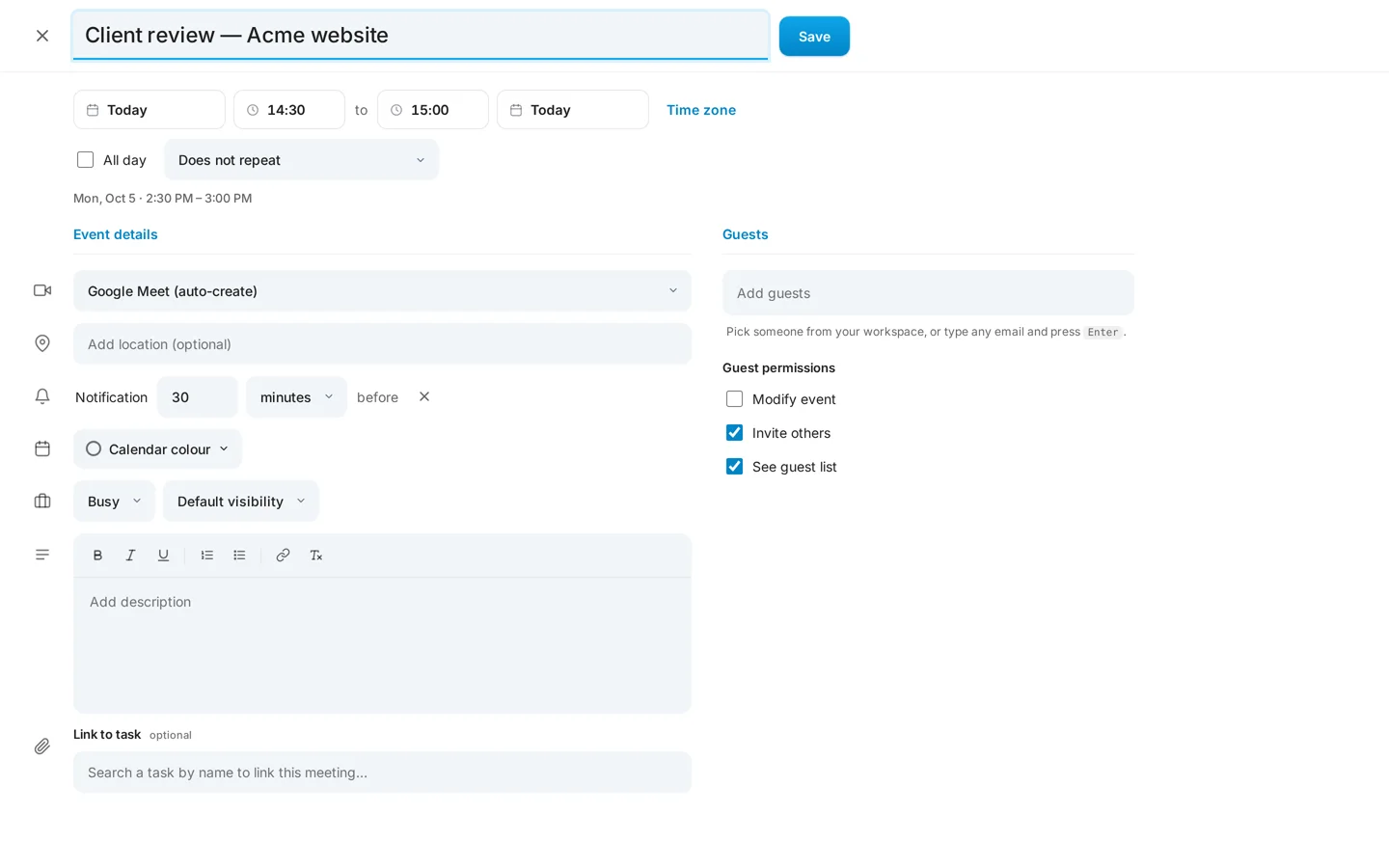Clear text formatting in description
Viewport: 1389px width, 868px height.
point(315,556)
